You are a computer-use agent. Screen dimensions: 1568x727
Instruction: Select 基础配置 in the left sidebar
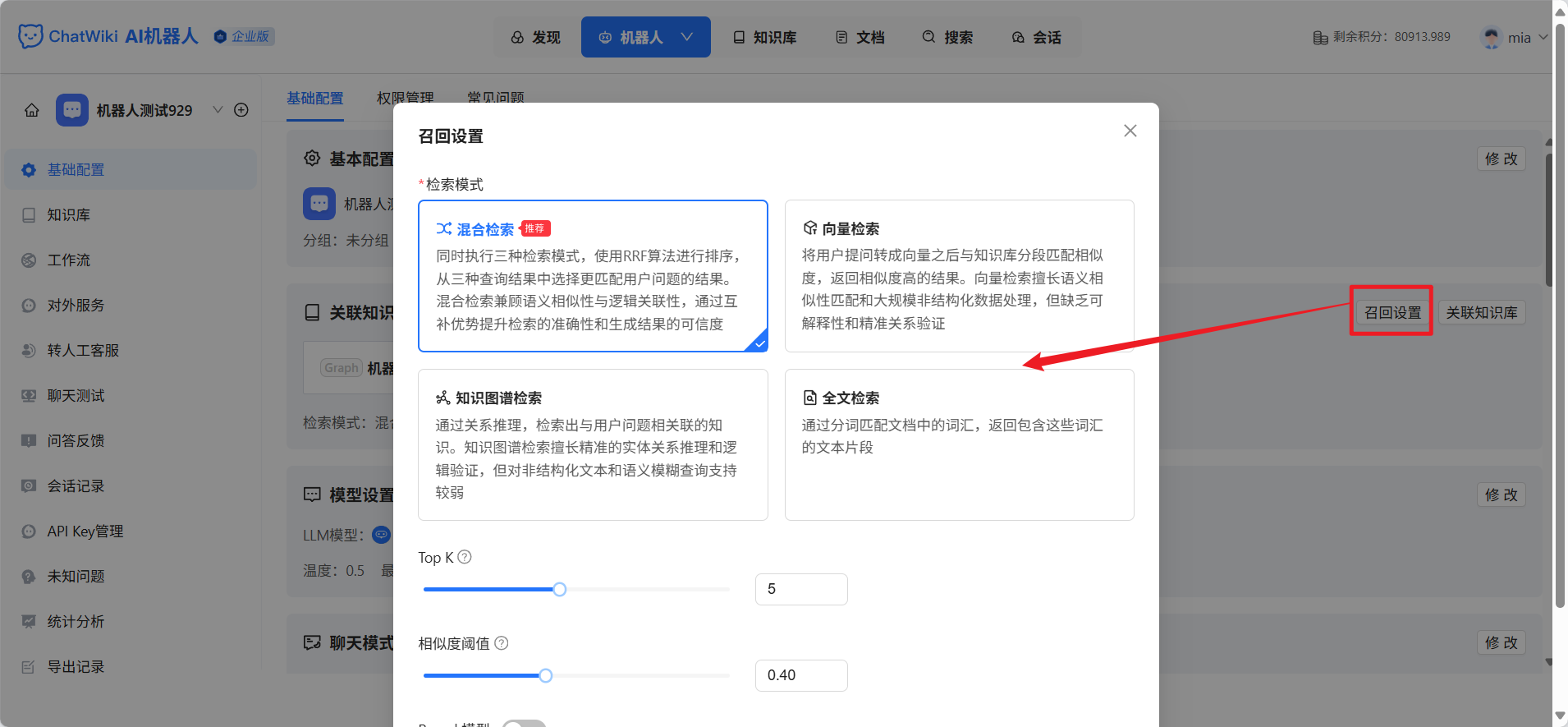point(131,169)
